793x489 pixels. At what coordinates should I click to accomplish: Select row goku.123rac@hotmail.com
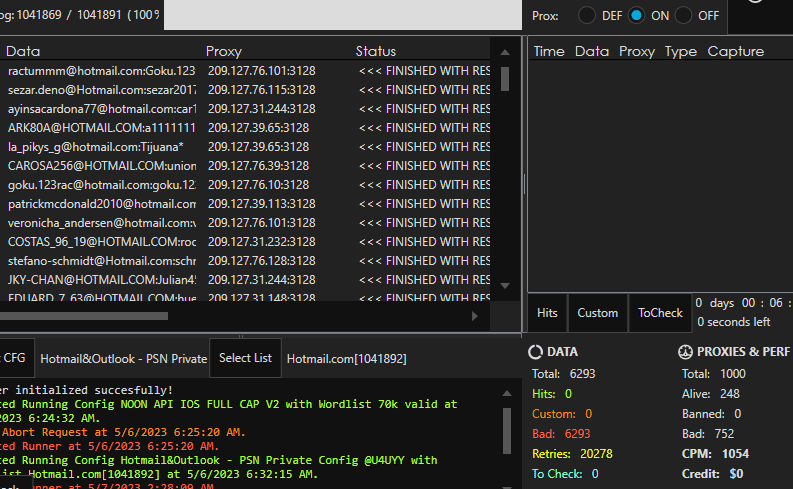click(x=245, y=185)
